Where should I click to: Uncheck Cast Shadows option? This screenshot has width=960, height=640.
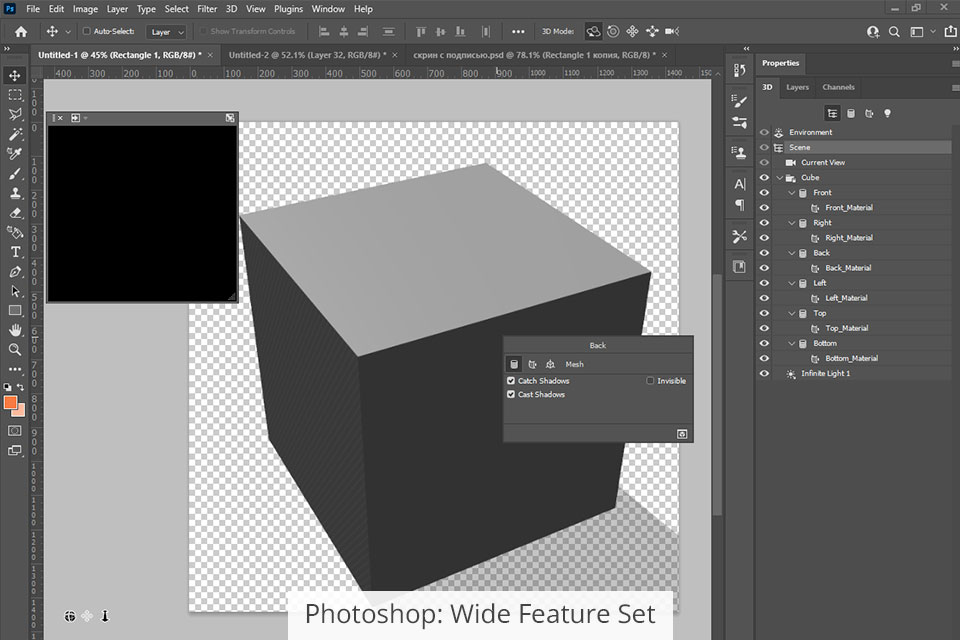pos(511,394)
